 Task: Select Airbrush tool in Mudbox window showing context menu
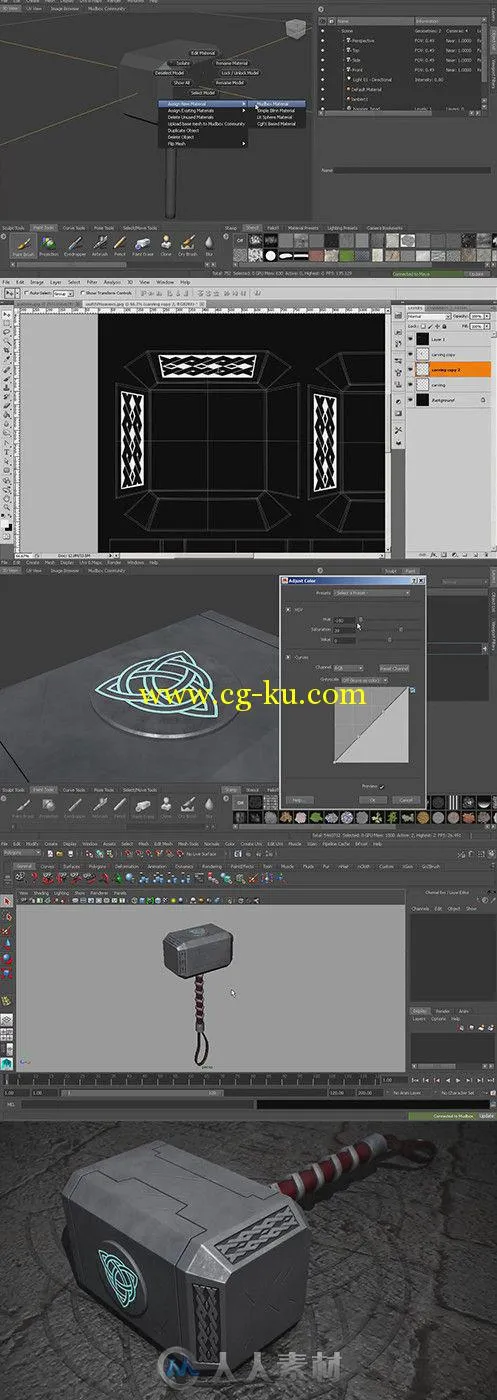100,246
